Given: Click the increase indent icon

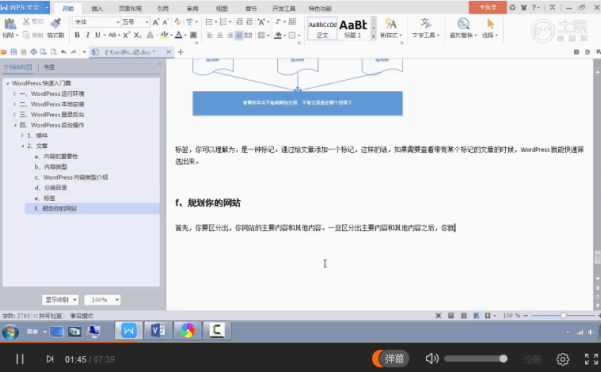Looking at the screenshot, I should click(x=249, y=22).
